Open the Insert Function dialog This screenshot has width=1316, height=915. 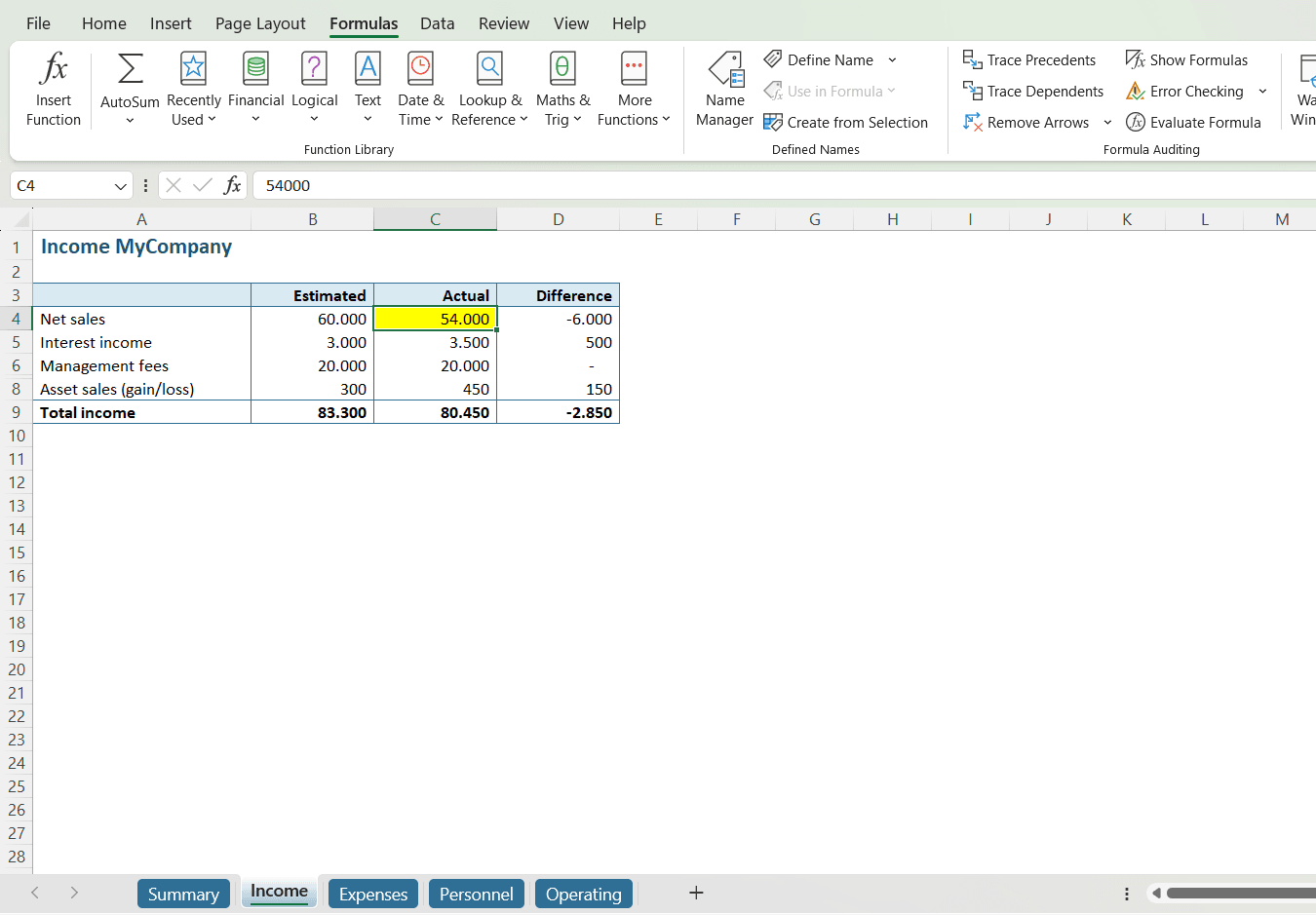(x=54, y=90)
